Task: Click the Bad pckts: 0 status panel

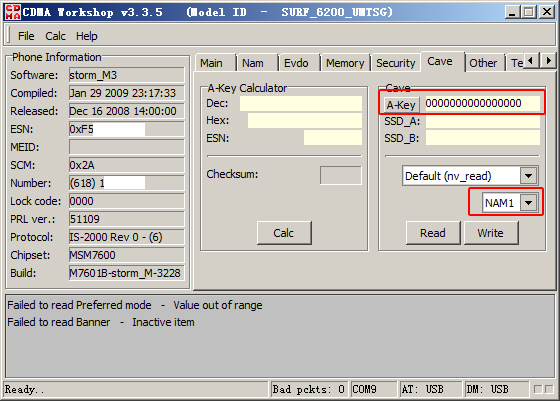Action: (x=309, y=389)
